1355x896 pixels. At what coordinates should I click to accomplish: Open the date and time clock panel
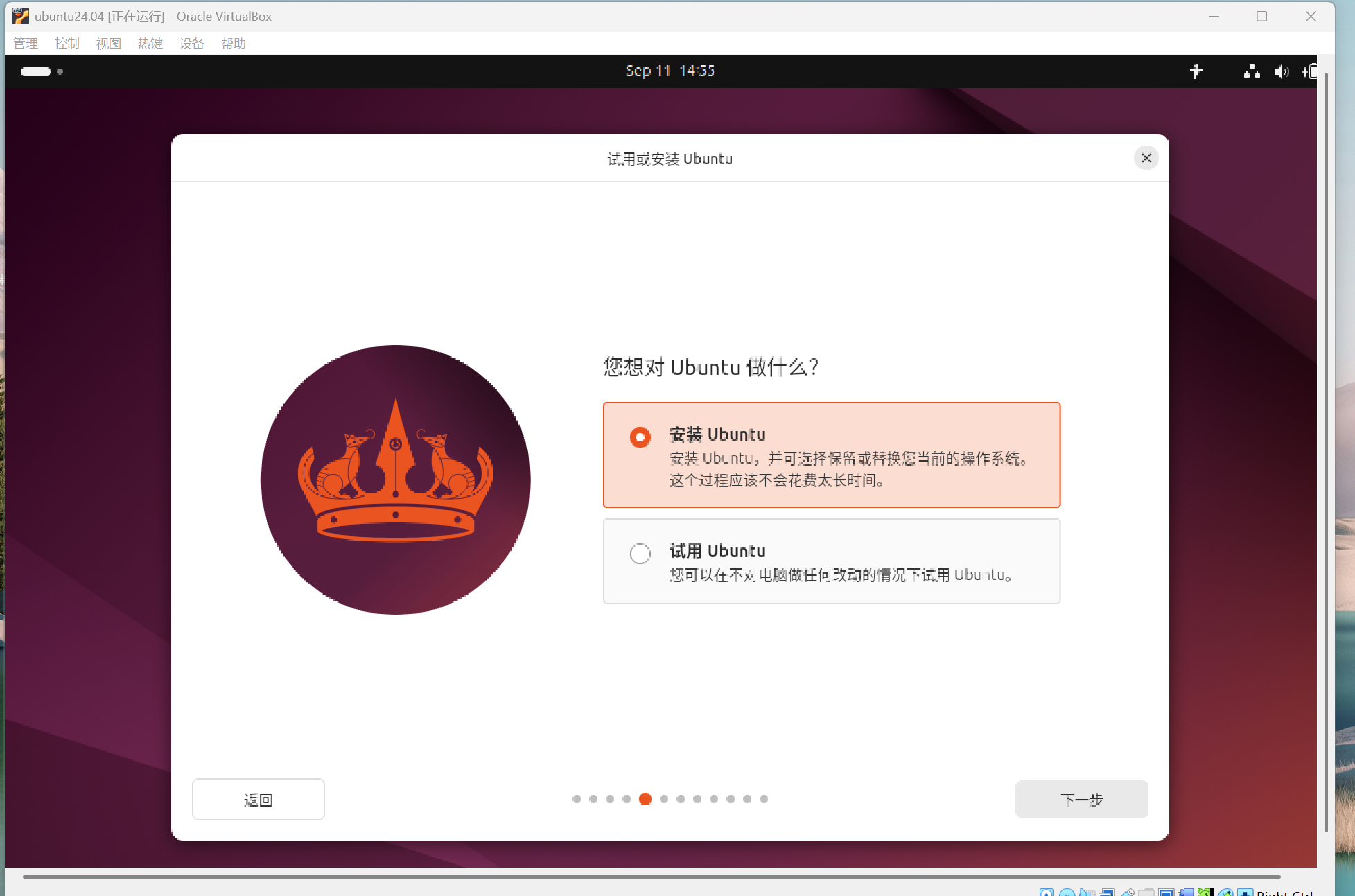click(x=670, y=71)
